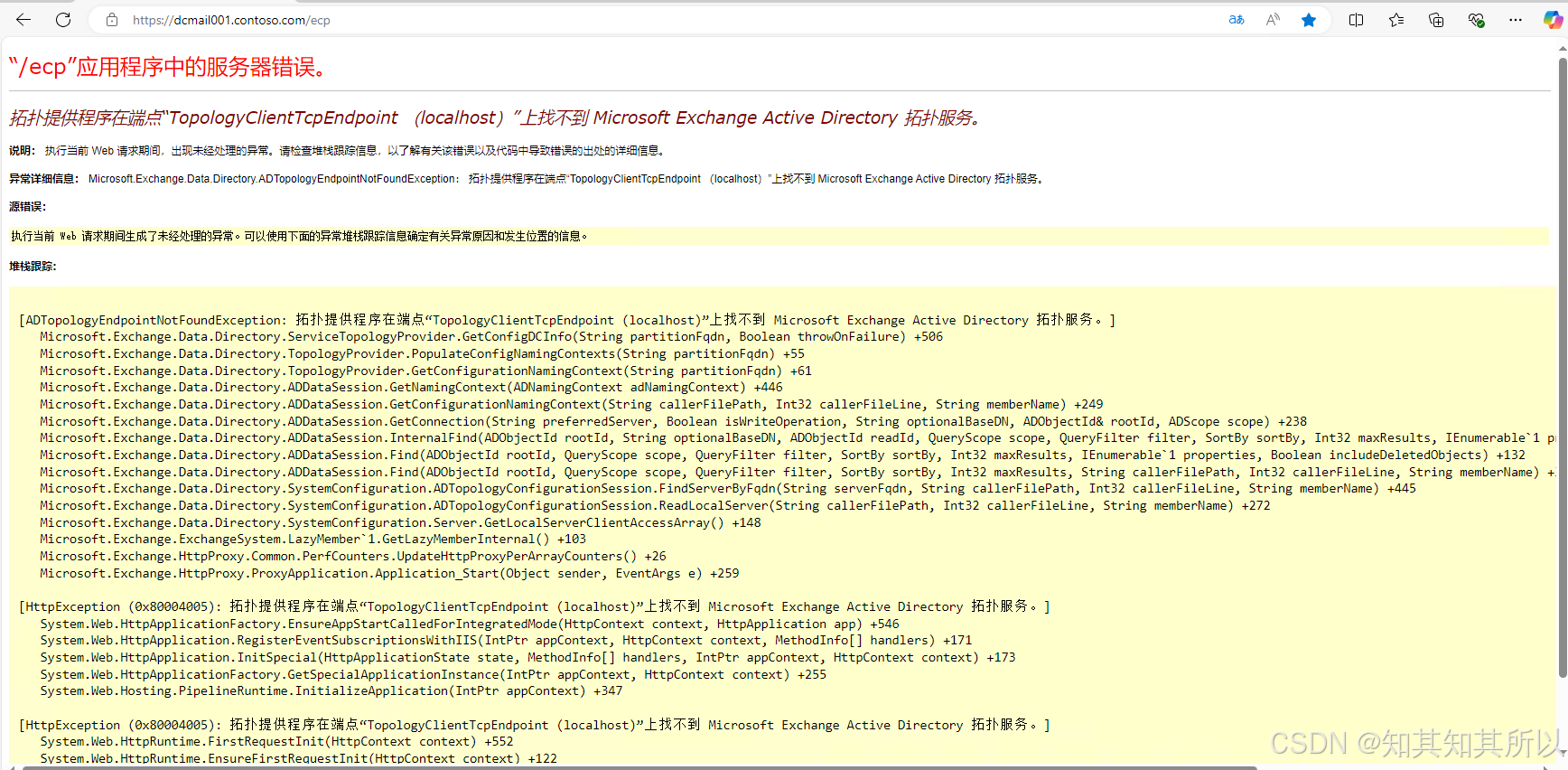Click the horizontal page scrollbar

640,767
